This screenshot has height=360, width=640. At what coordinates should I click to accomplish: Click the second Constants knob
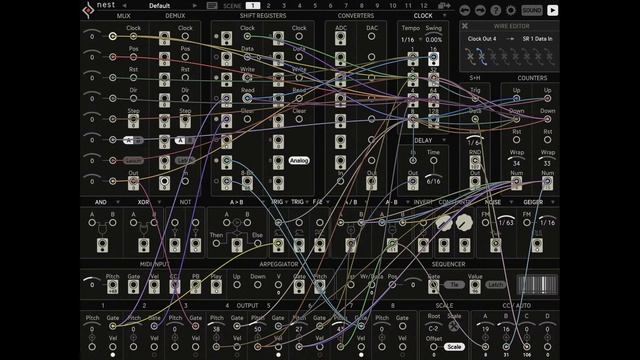coord(464,222)
